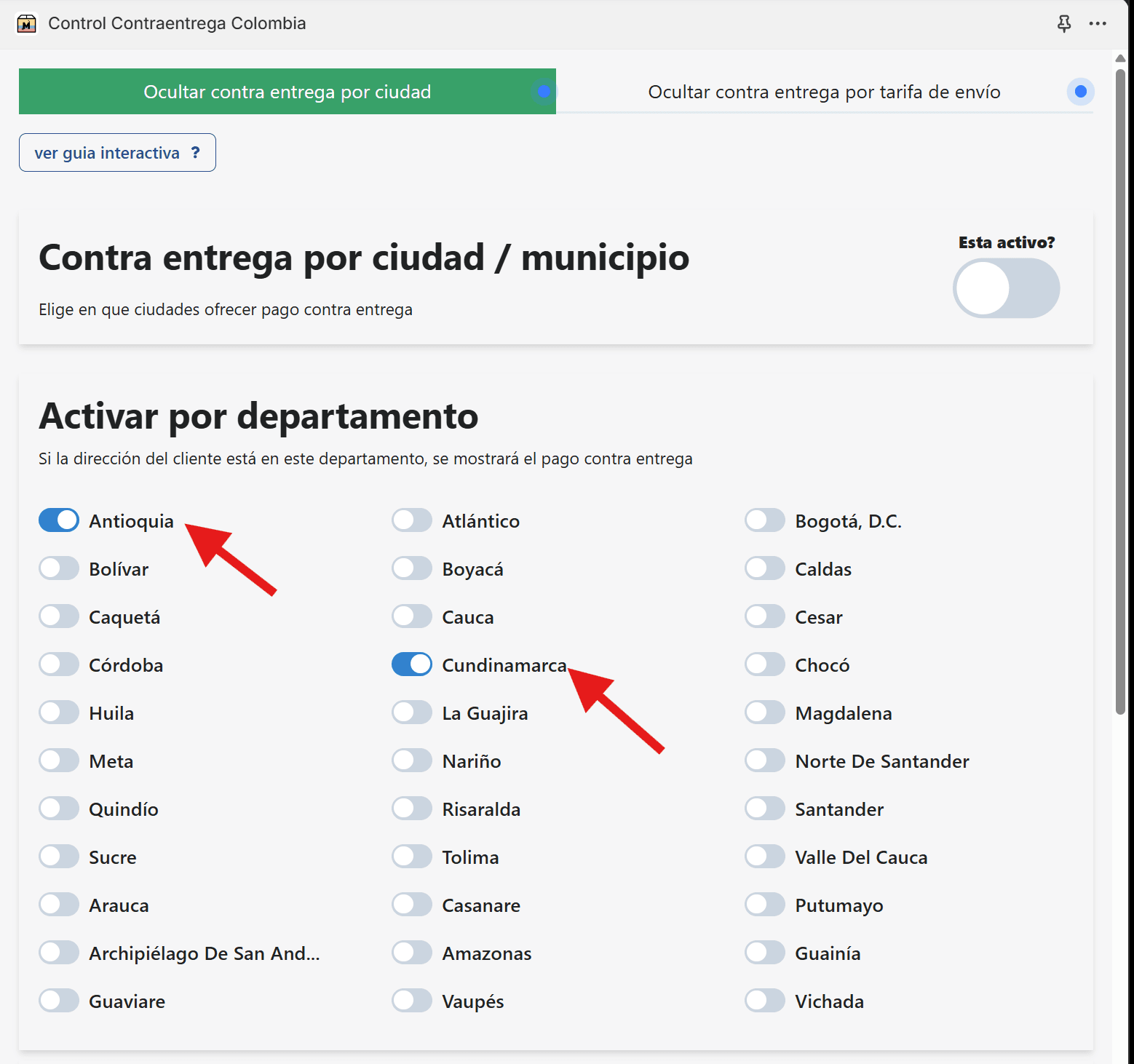Click the Esta activo? label
Viewport: 1134px width, 1064px height.
[1006, 242]
